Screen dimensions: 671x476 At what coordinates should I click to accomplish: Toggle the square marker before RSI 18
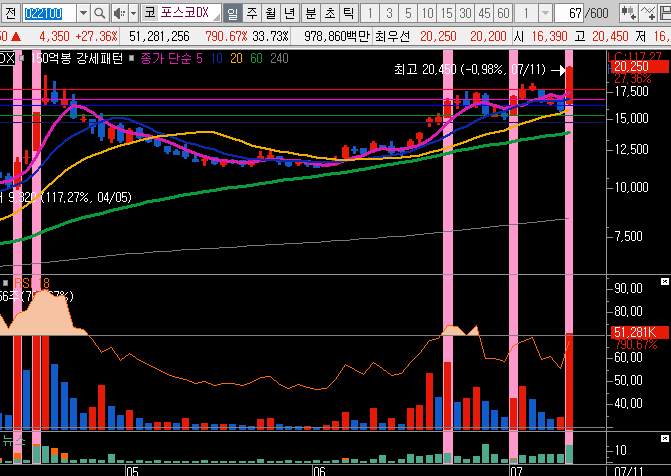[6, 283]
